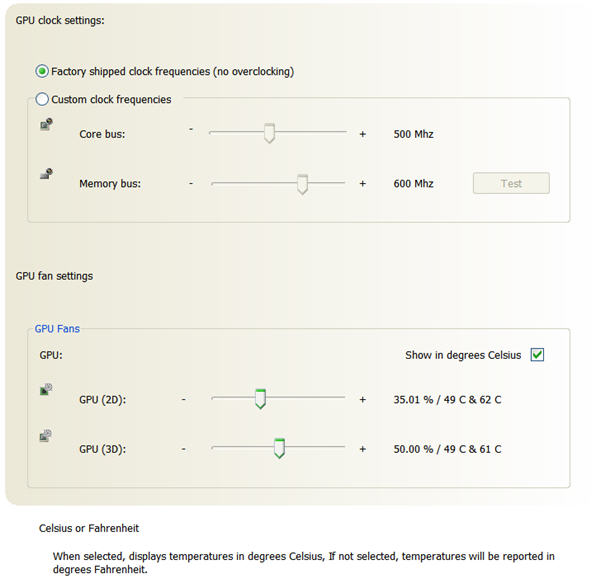Uncheck Show in degrees Celsius checkbox

point(537,355)
